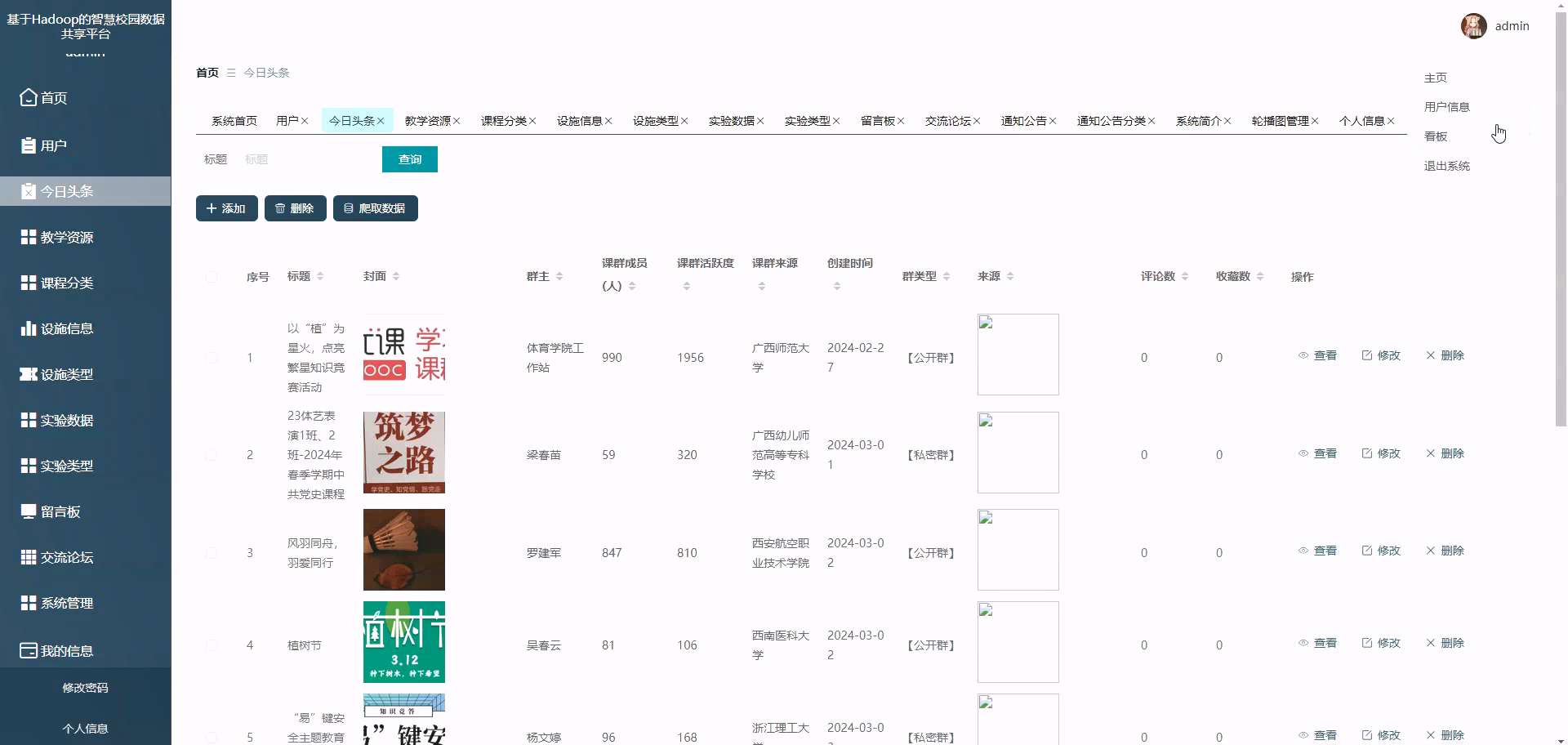The width and height of the screenshot is (1568, 745).
Task: Open 设施类型 sidebar item
Action: 85,374
